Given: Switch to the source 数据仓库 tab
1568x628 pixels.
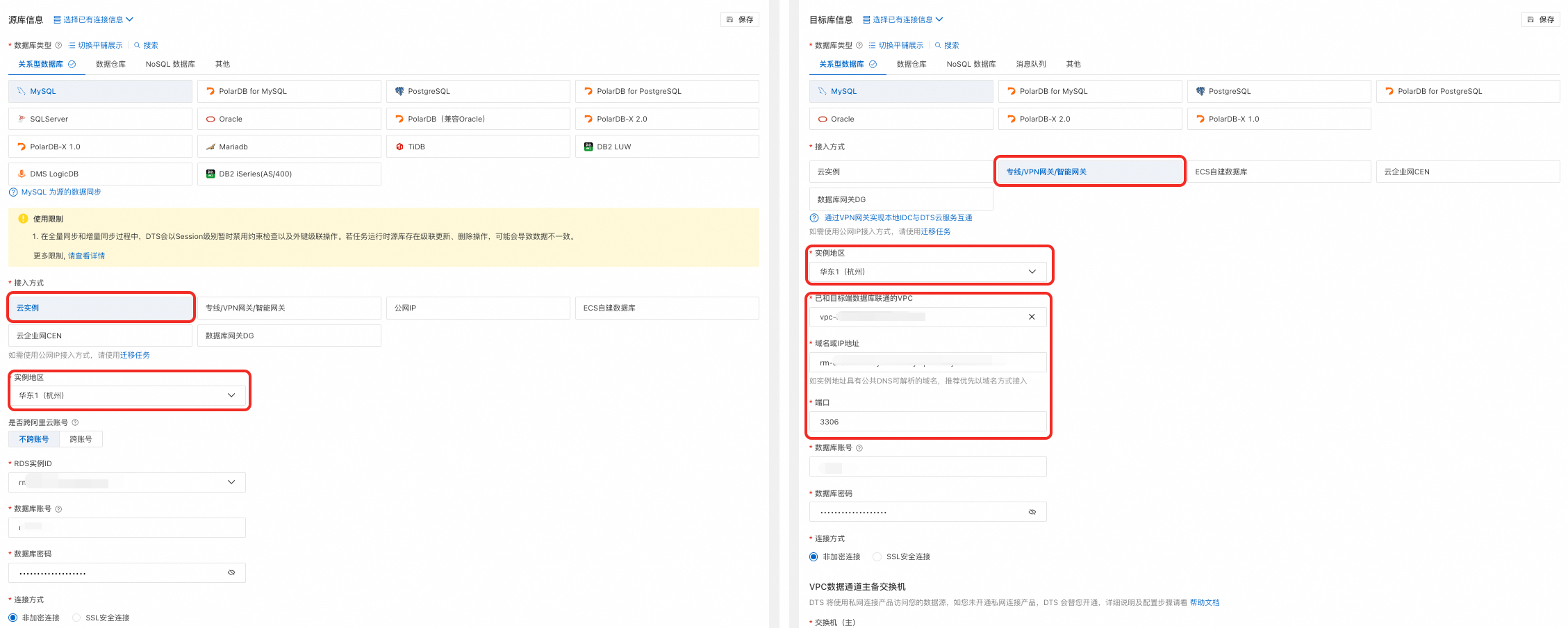Looking at the screenshot, I should [110, 64].
